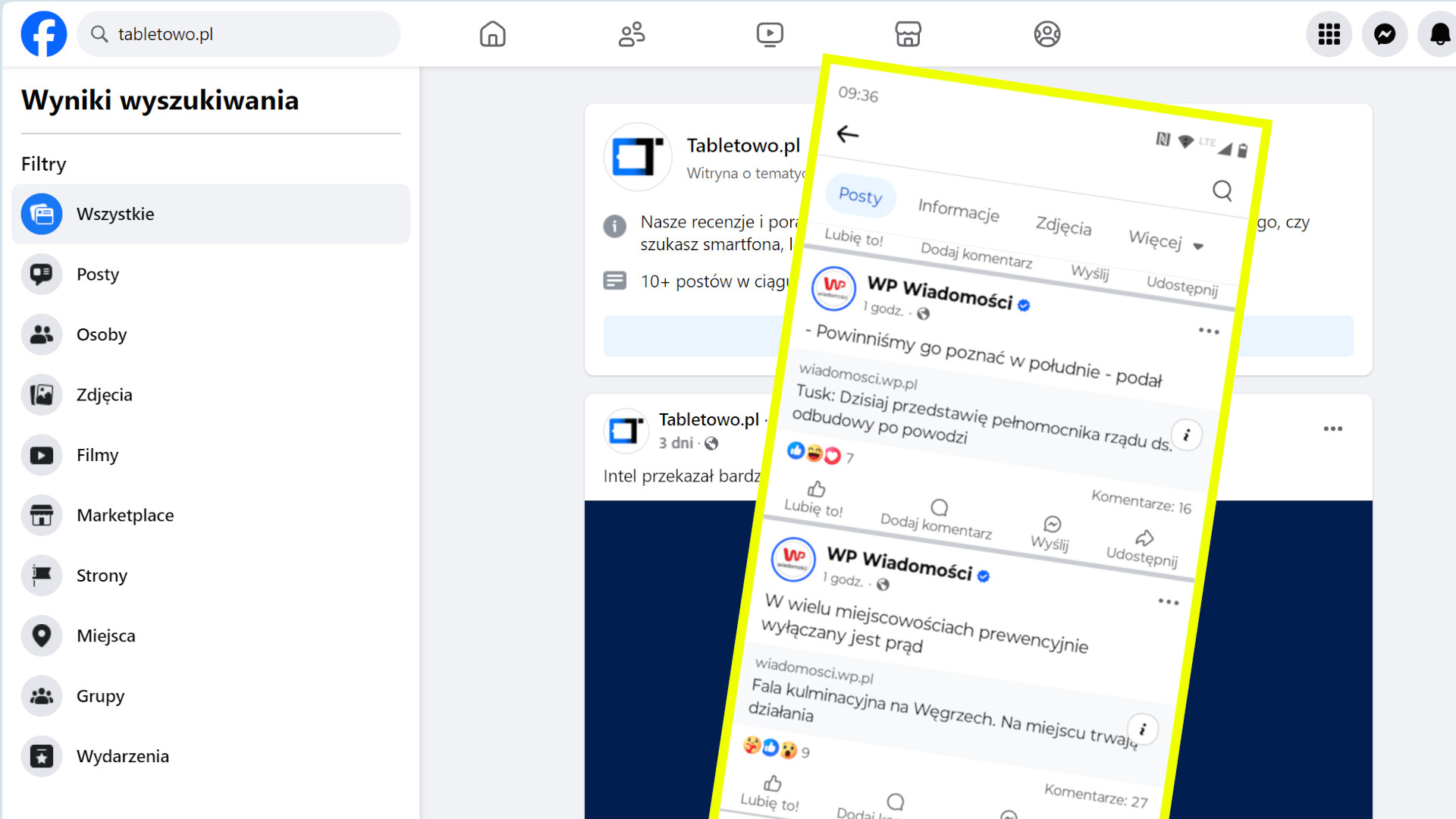Open options dots on prąd WP Wiadomości post

coord(1169,602)
